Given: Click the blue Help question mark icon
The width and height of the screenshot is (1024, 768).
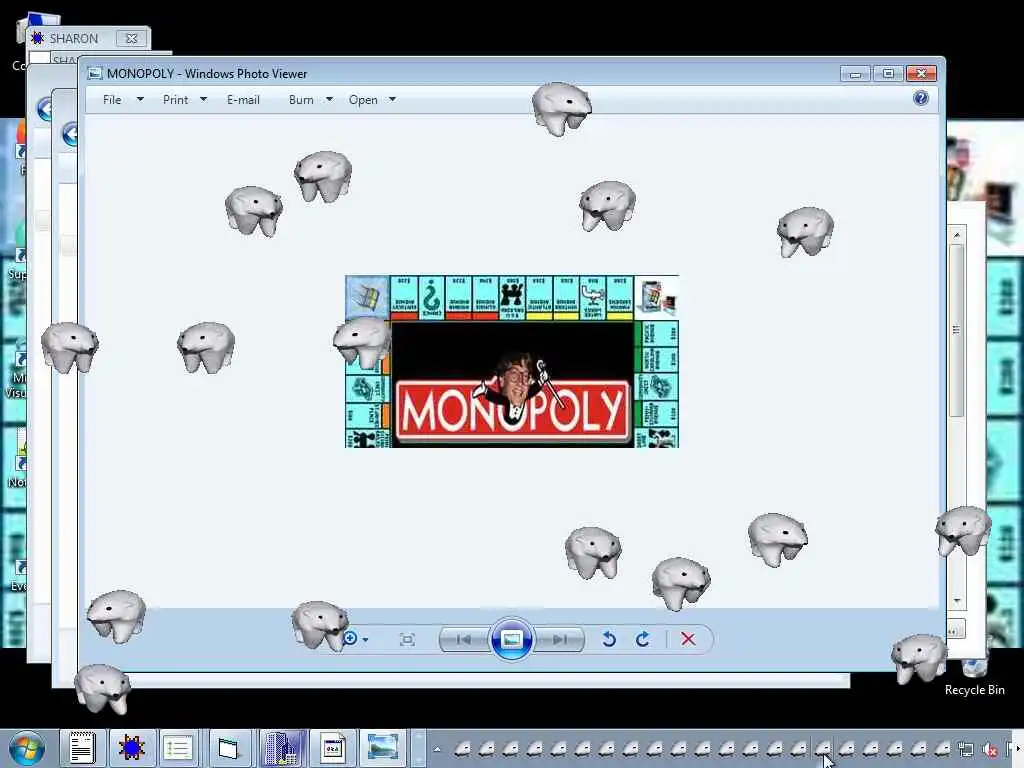Looking at the screenshot, I should 921,98.
